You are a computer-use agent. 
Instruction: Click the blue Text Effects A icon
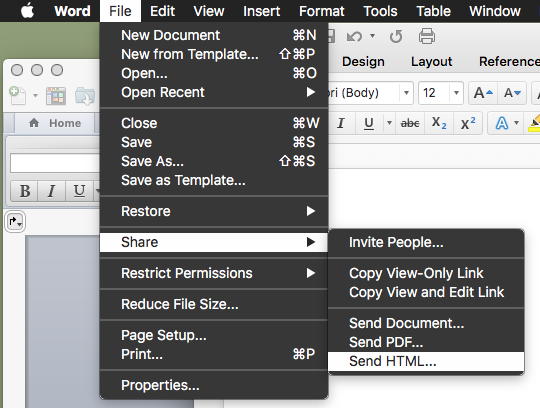click(x=502, y=123)
